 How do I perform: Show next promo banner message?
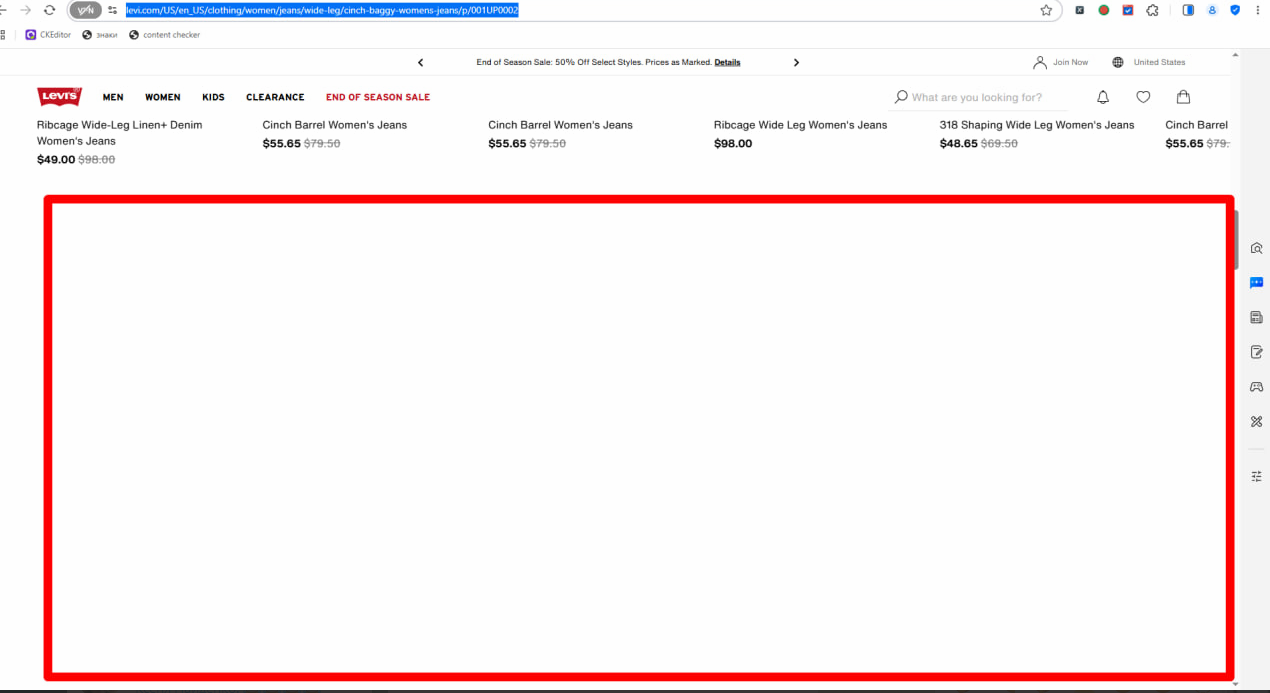pyautogui.click(x=796, y=62)
